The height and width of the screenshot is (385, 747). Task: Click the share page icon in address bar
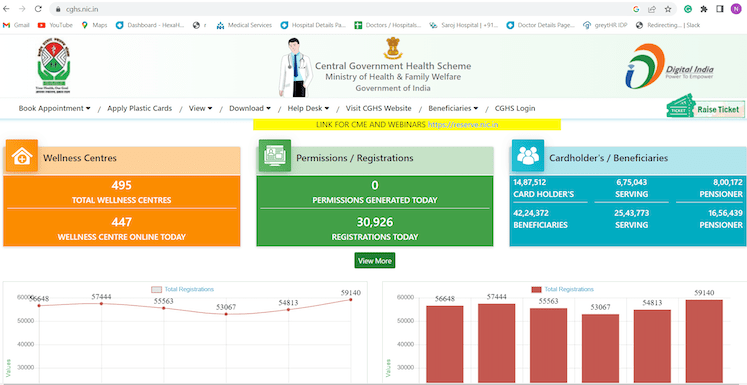click(652, 9)
